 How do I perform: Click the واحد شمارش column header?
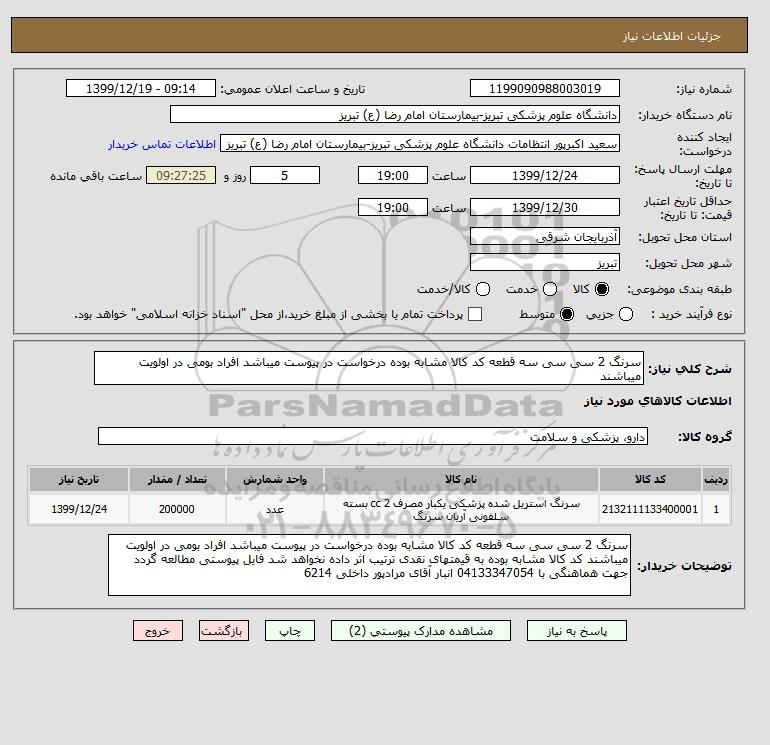tap(275, 479)
